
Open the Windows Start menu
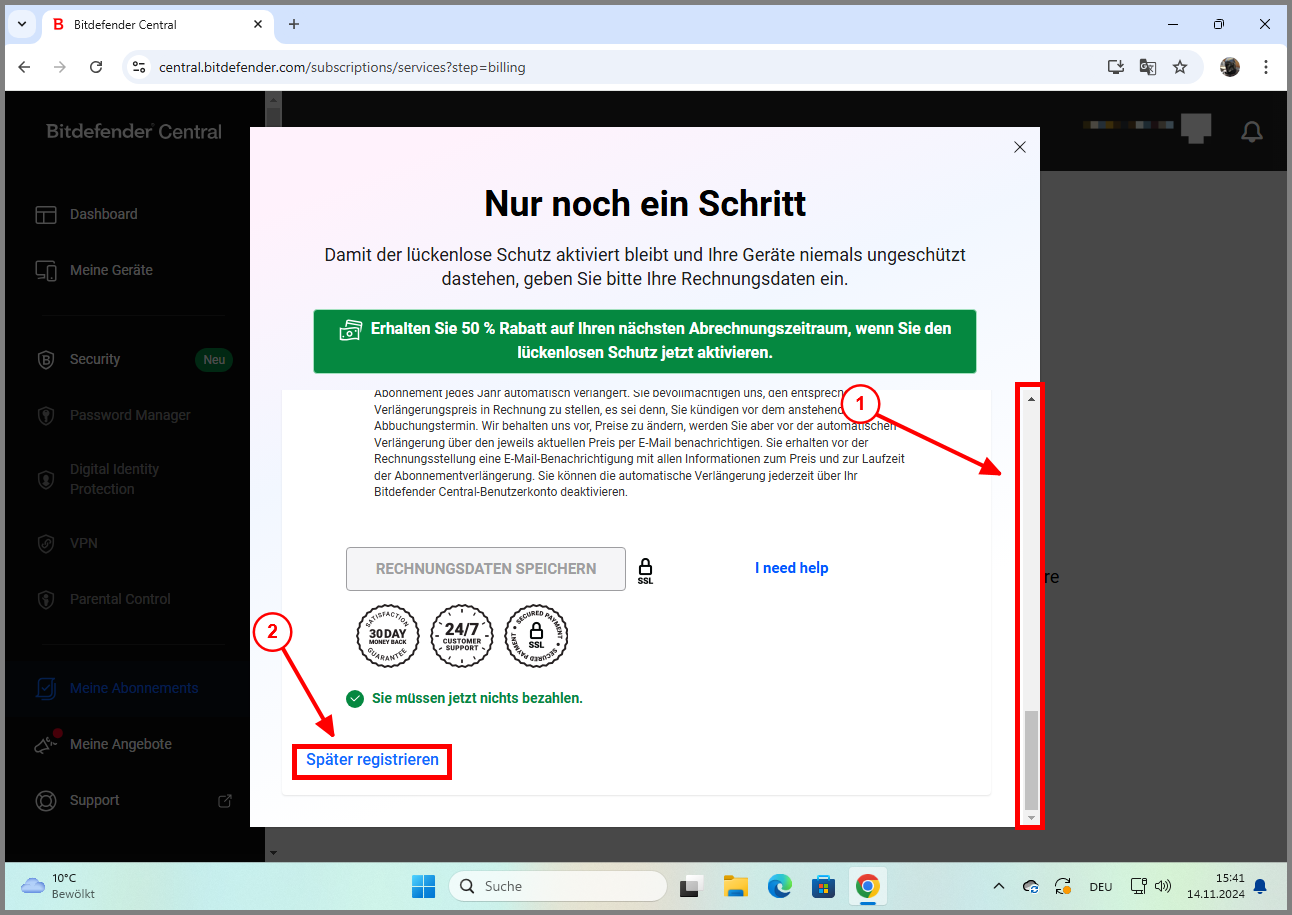click(x=424, y=886)
